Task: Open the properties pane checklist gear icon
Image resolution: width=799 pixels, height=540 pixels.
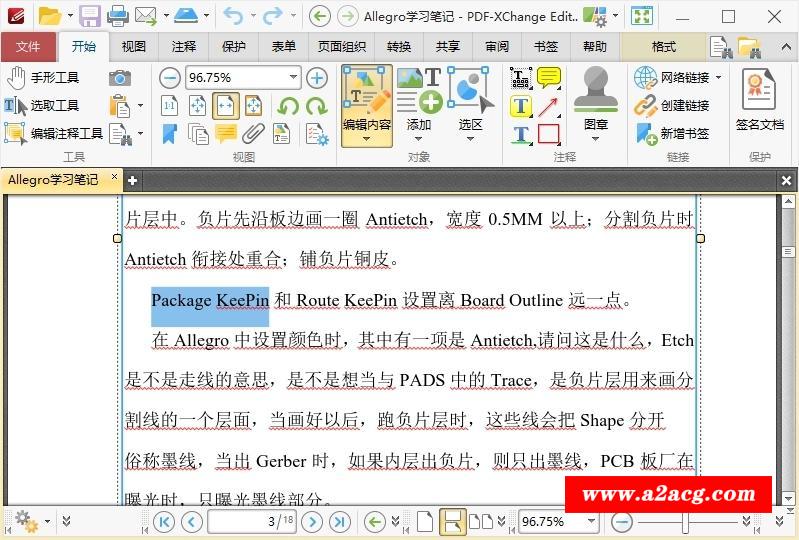Action: pos(317,134)
